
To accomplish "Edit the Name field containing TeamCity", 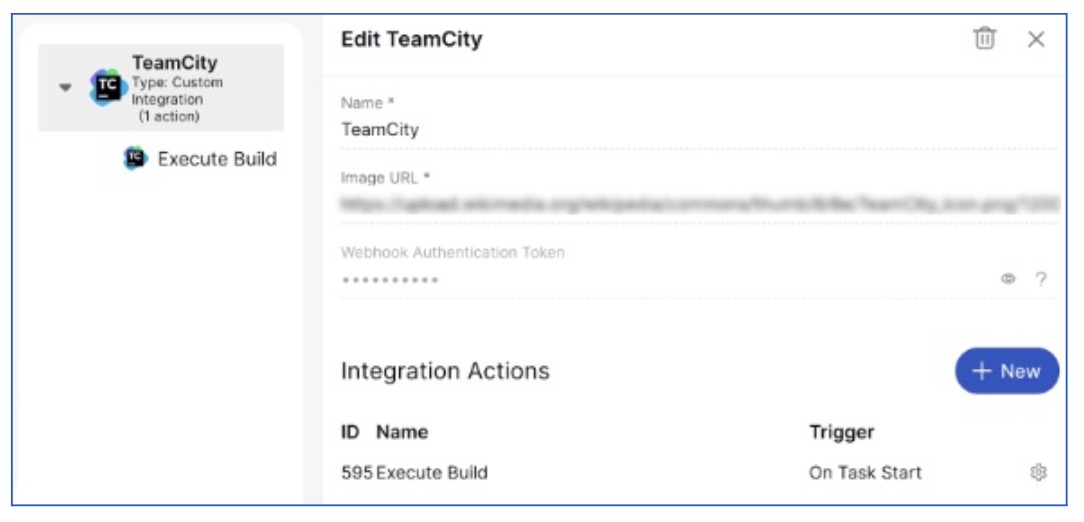I will click(699, 129).
